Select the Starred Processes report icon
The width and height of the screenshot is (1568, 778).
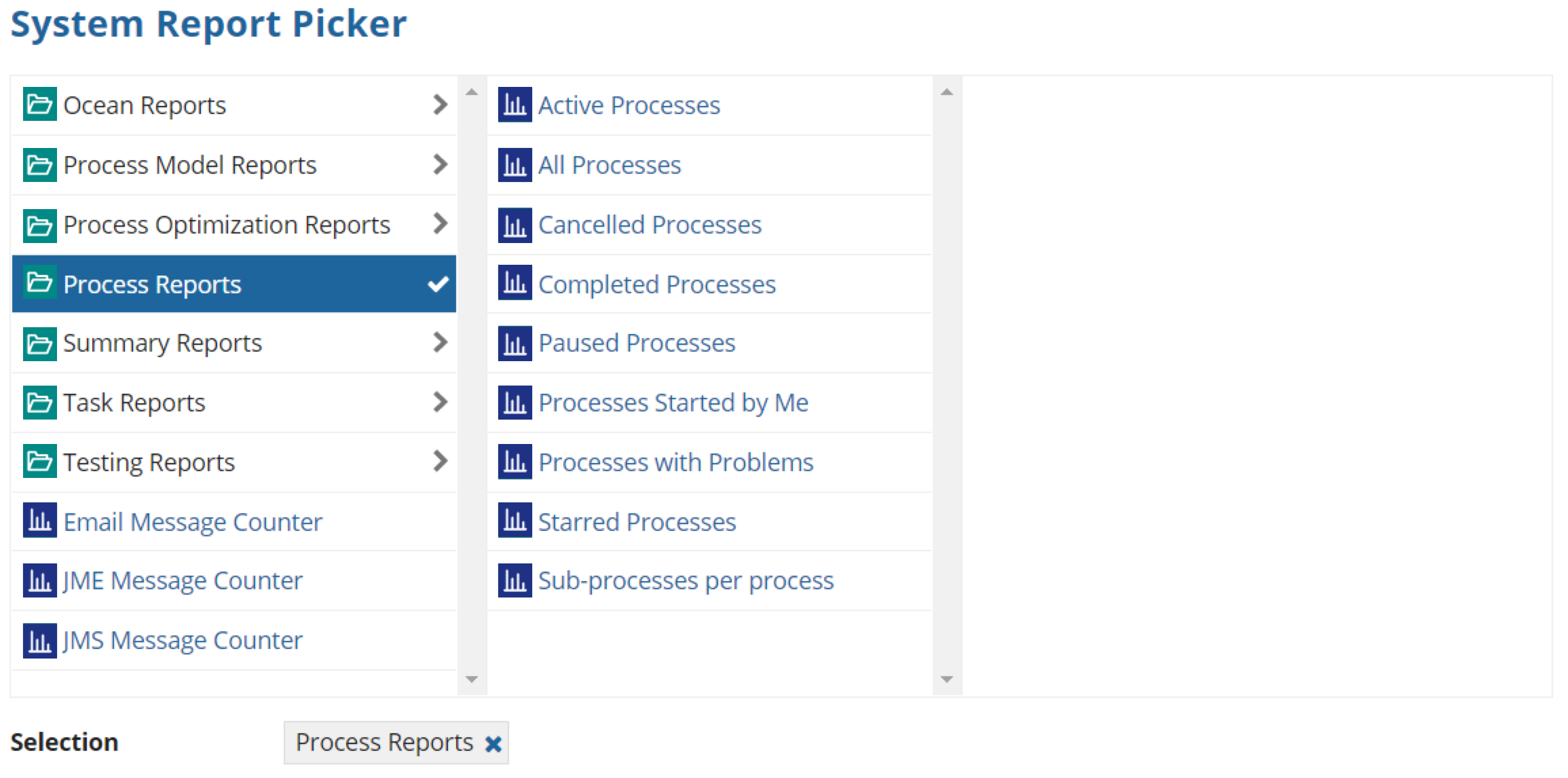[x=515, y=521]
